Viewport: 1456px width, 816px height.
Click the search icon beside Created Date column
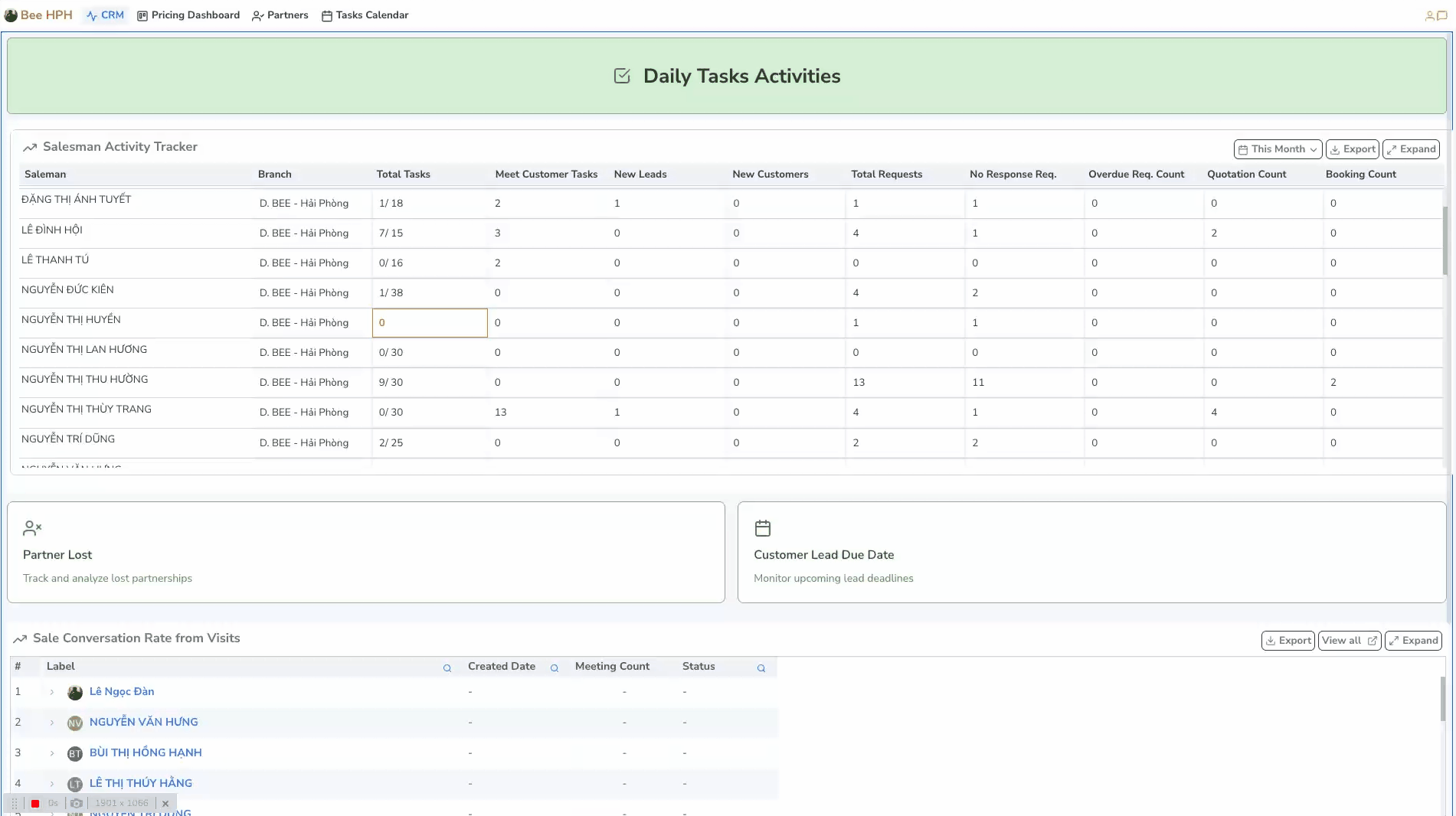click(555, 667)
